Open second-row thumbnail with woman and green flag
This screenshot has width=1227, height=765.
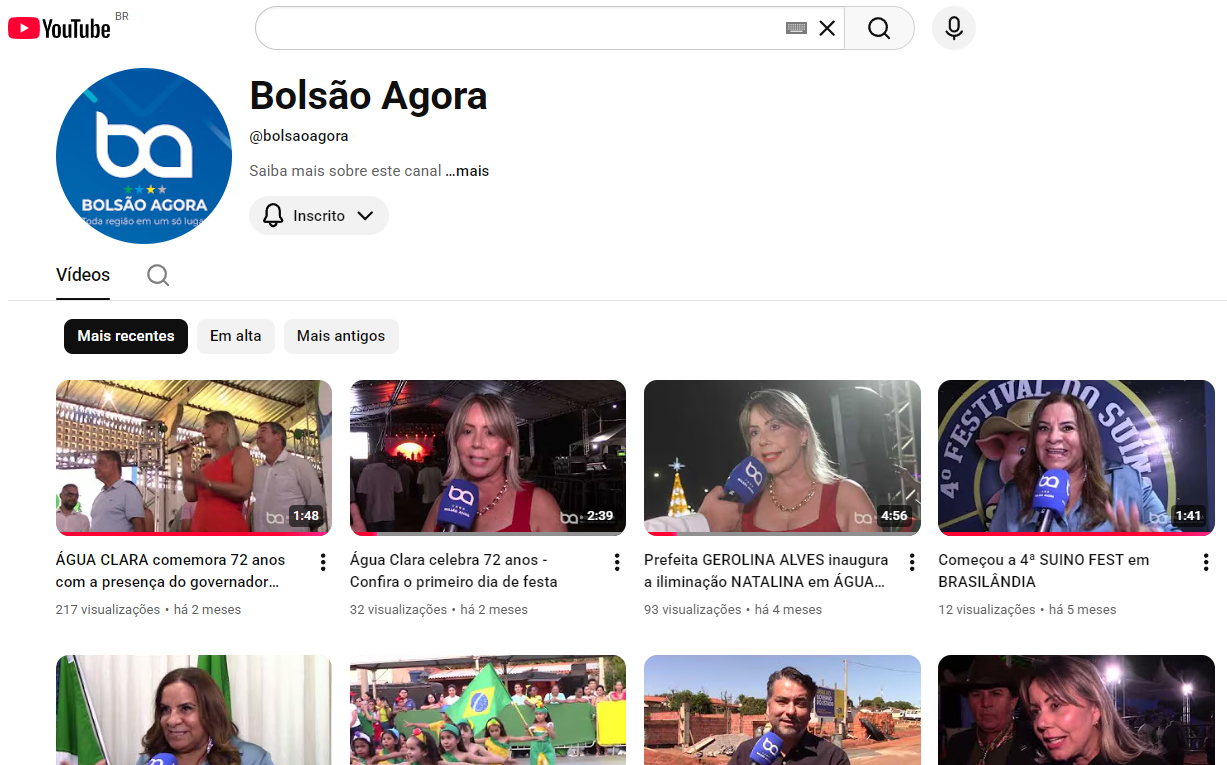coord(194,710)
